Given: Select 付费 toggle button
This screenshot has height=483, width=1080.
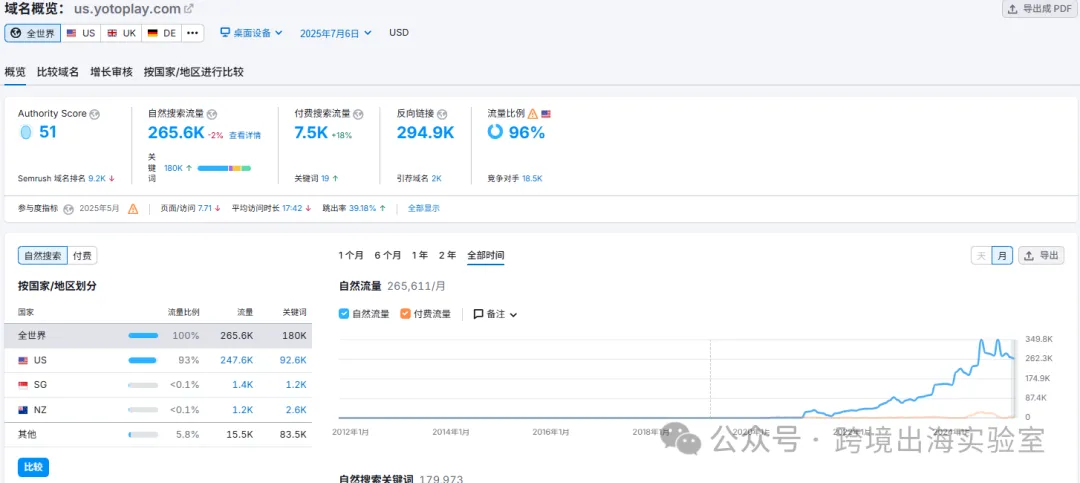Looking at the screenshot, I should point(83,256).
